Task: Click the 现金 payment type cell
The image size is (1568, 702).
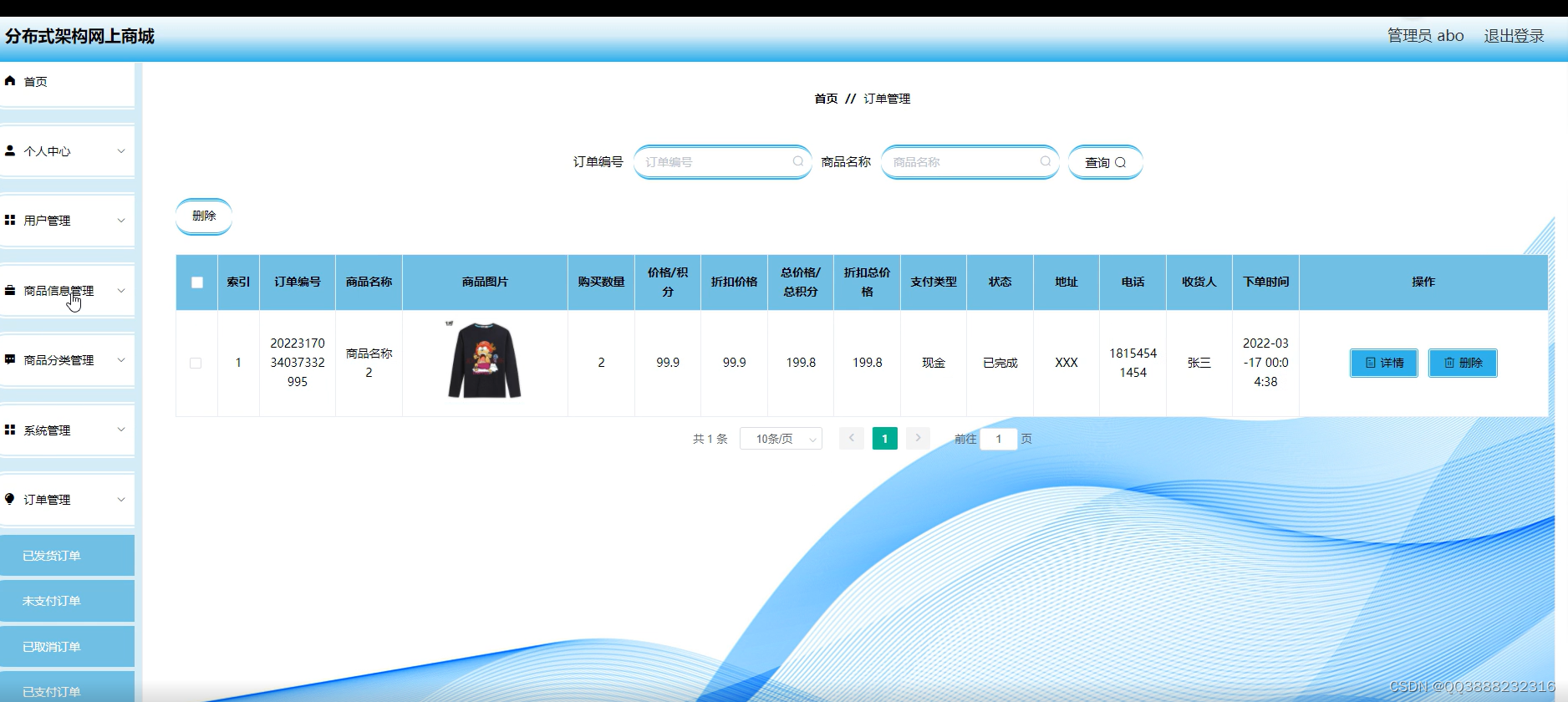Action: tap(934, 363)
